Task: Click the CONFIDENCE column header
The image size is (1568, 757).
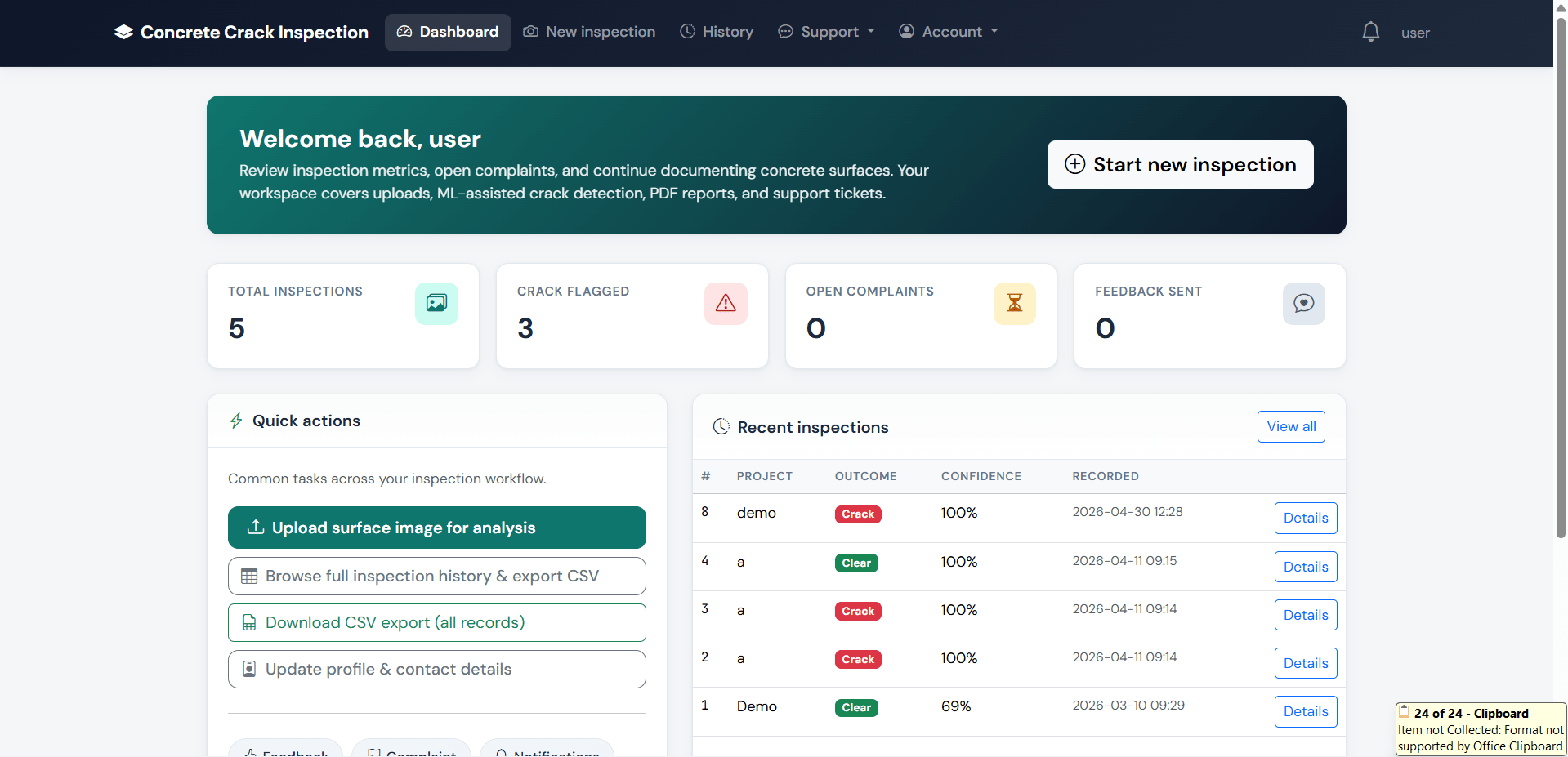Action: [x=981, y=476]
